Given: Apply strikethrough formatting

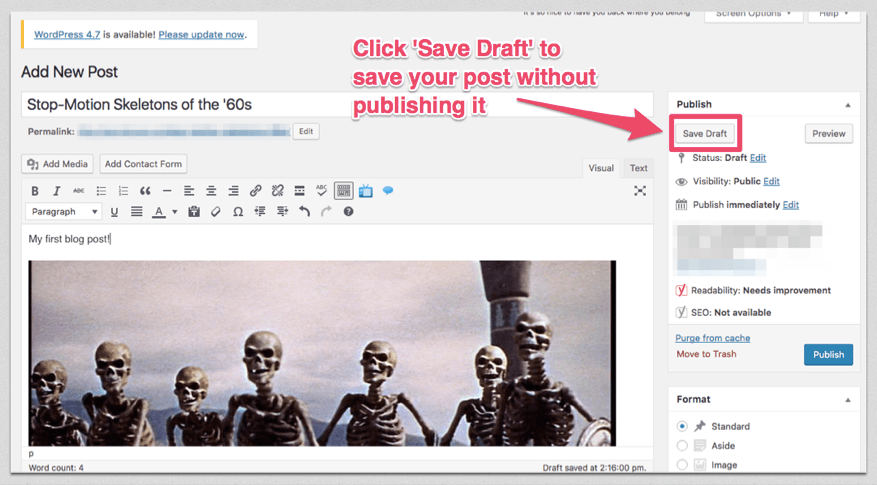Looking at the screenshot, I should (78, 191).
